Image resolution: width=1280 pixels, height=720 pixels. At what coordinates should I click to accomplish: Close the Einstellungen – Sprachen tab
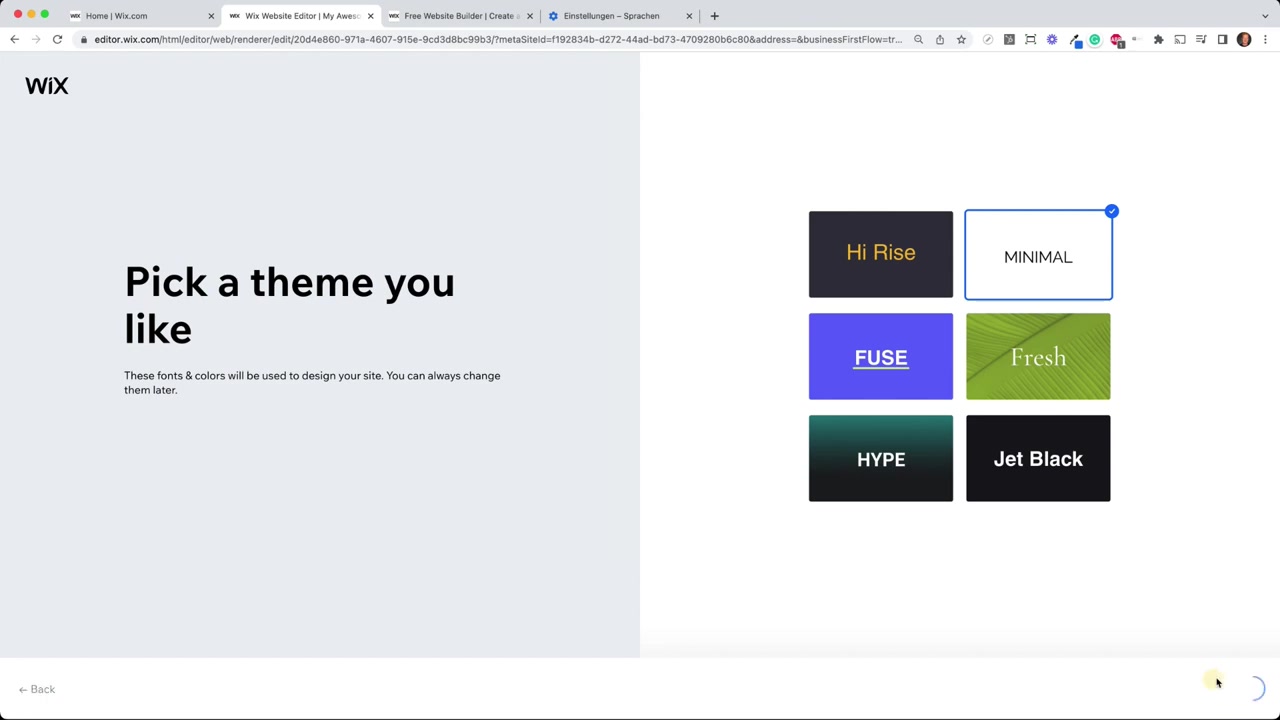(689, 16)
